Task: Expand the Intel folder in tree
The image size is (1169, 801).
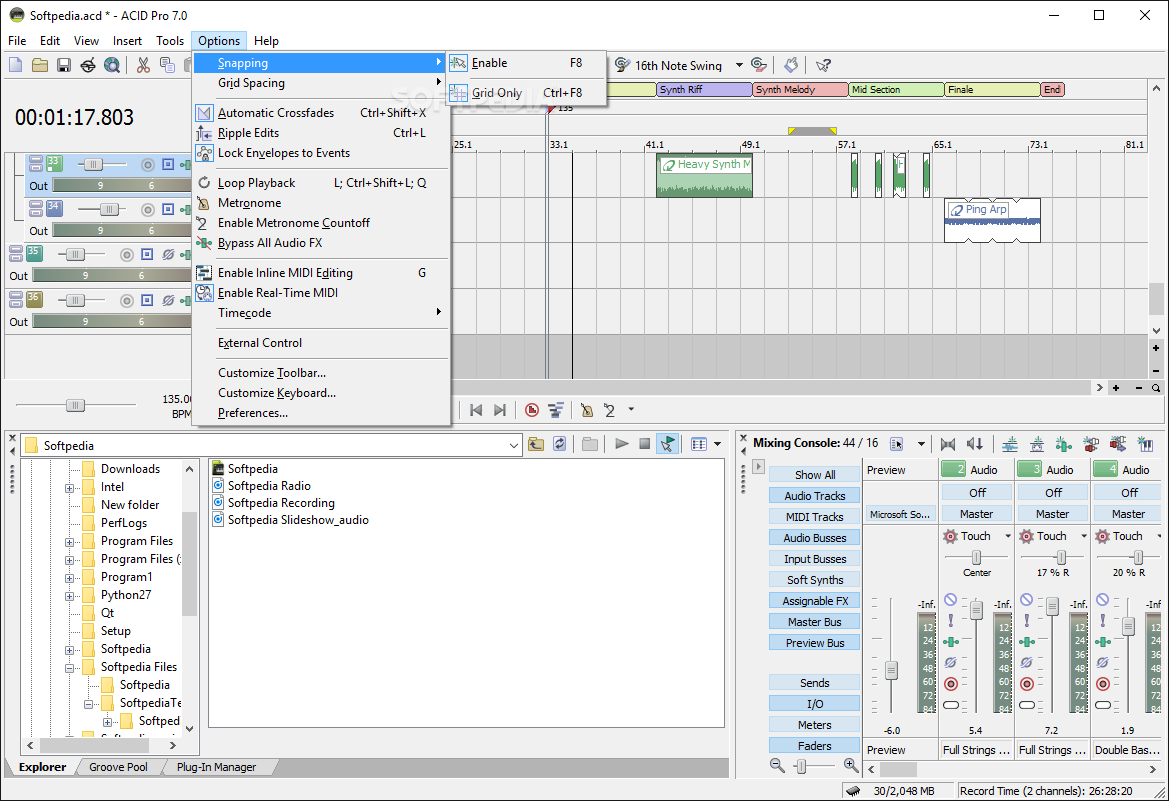Action: (69, 488)
